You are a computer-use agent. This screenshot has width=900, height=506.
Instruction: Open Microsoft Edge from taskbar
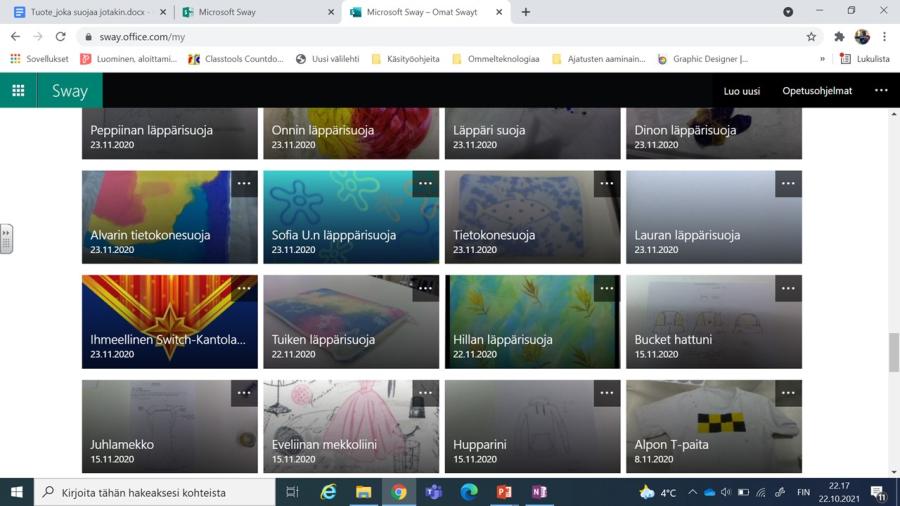(x=469, y=492)
